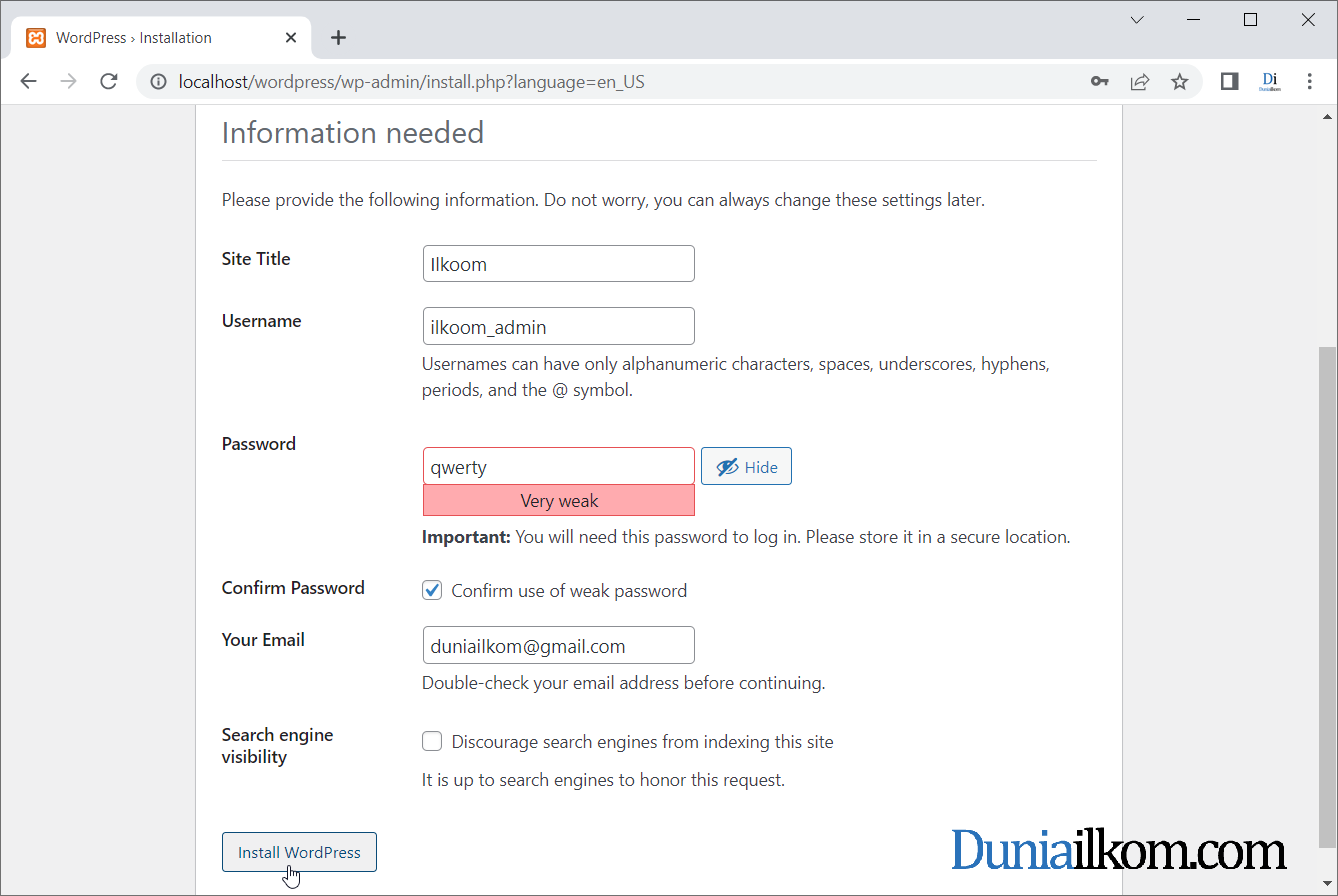Screen dimensions: 1338x896
Task: Check Discourage search engines from indexing
Action: pos(432,741)
